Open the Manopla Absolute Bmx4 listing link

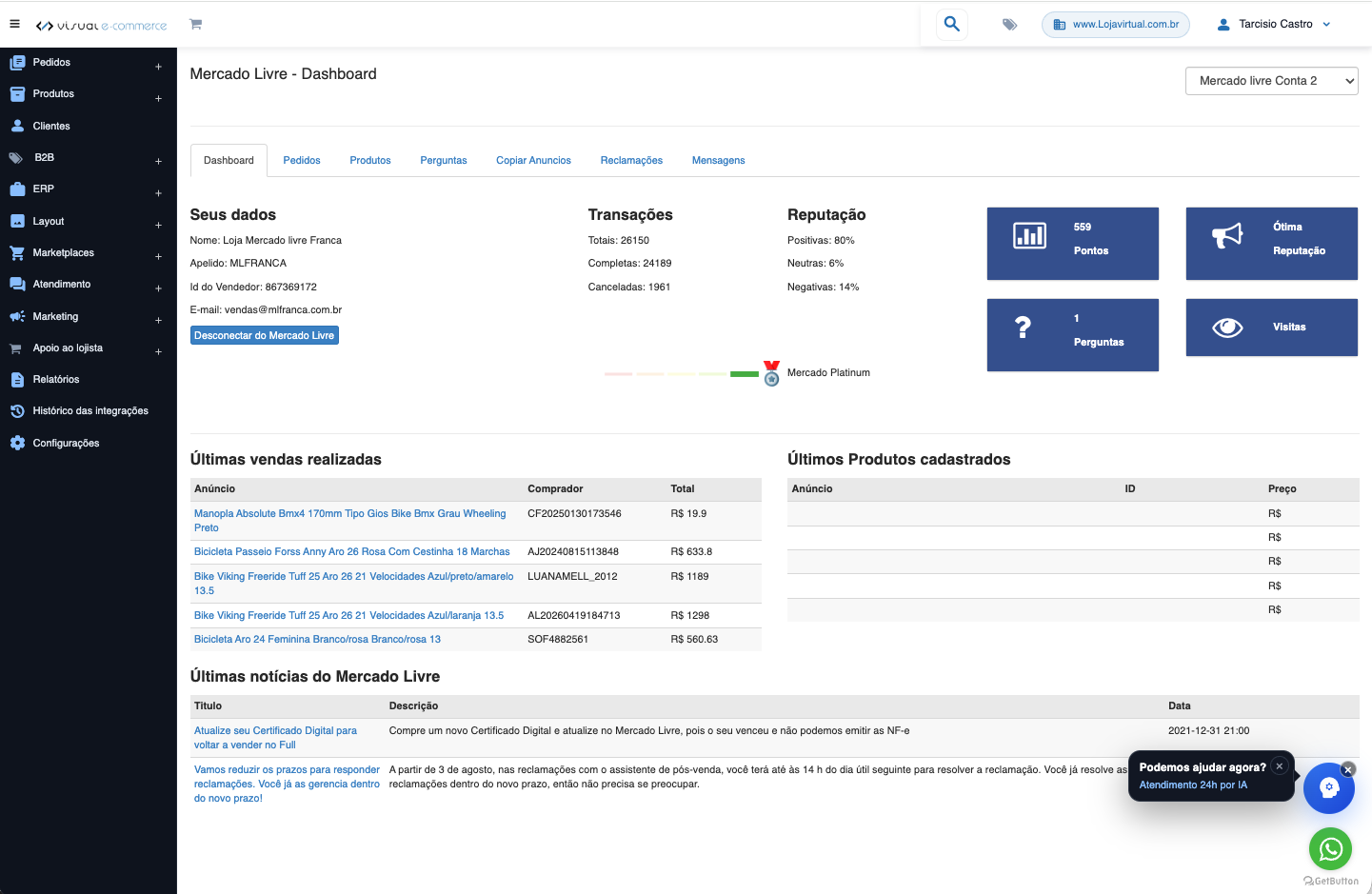(x=350, y=521)
